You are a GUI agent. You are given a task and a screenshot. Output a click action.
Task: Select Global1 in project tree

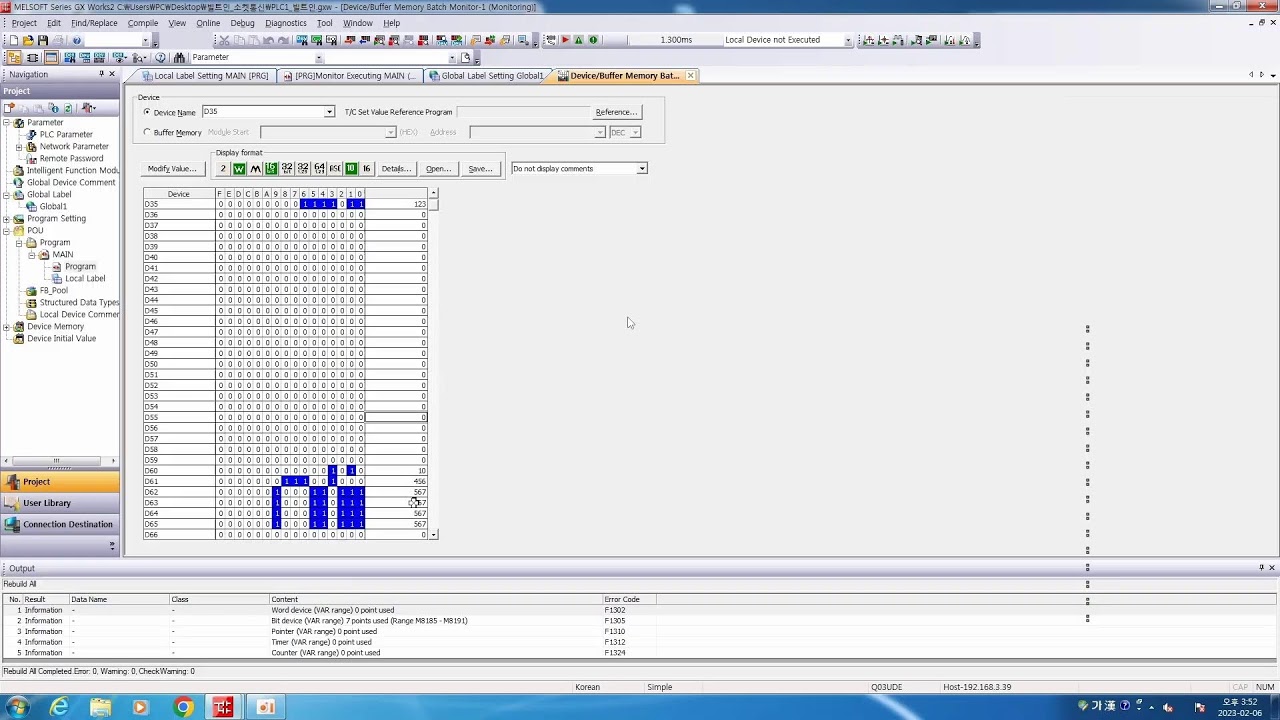pyautogui.click(x=53, y=206)
